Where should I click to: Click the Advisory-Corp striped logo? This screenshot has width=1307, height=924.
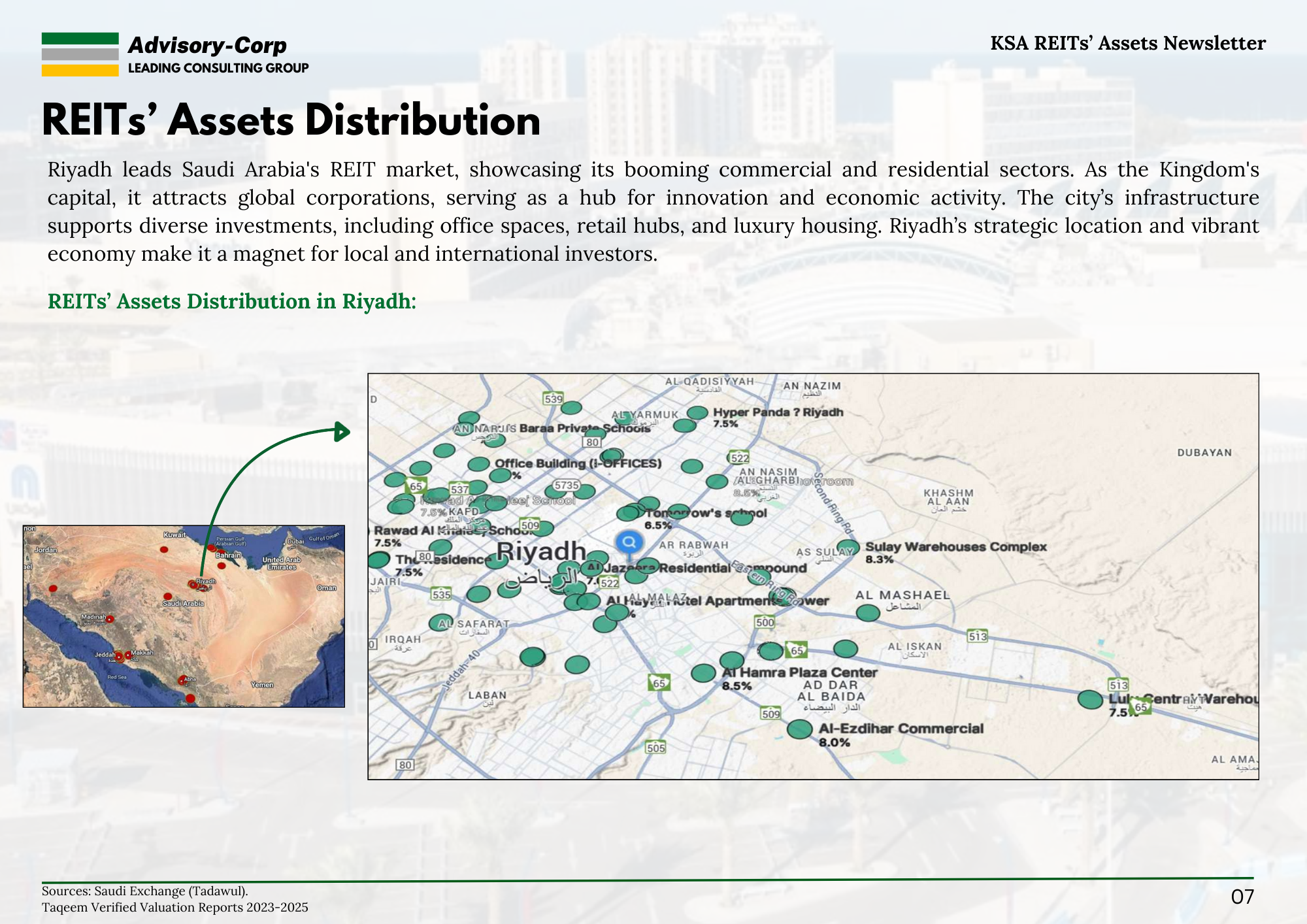click(x=80, y=55)
